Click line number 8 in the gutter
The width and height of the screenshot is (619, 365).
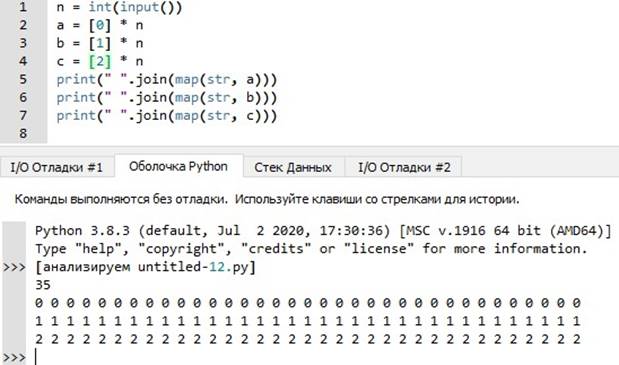click(23, 133)
